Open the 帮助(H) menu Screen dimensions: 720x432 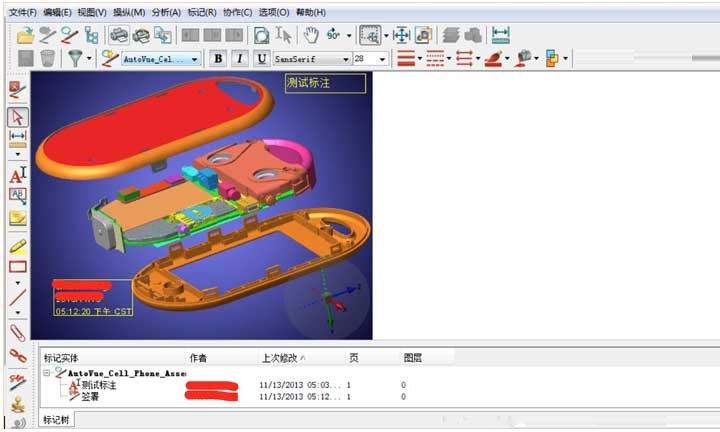point(311,12)
